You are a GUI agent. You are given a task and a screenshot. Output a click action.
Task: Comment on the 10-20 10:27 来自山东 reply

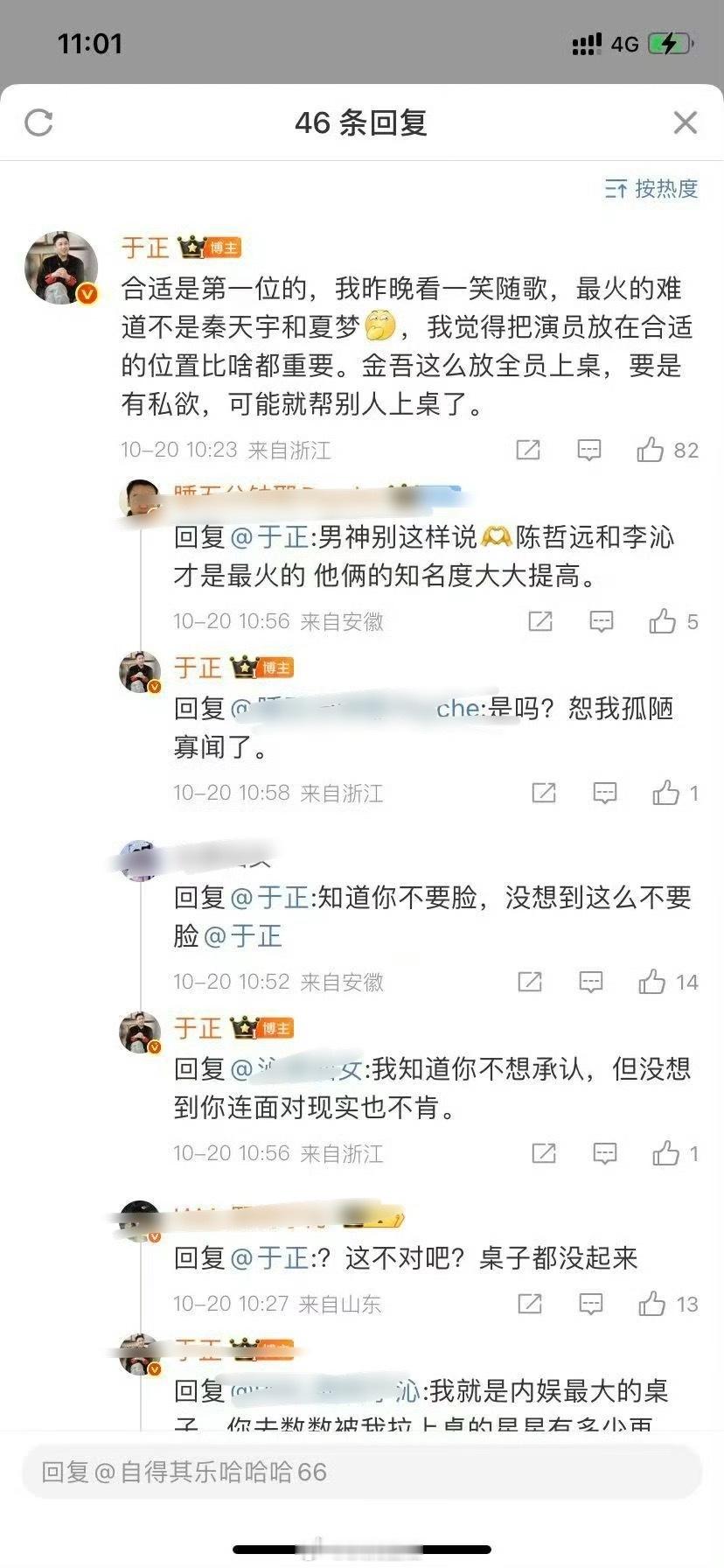(x=591, y=1304)
